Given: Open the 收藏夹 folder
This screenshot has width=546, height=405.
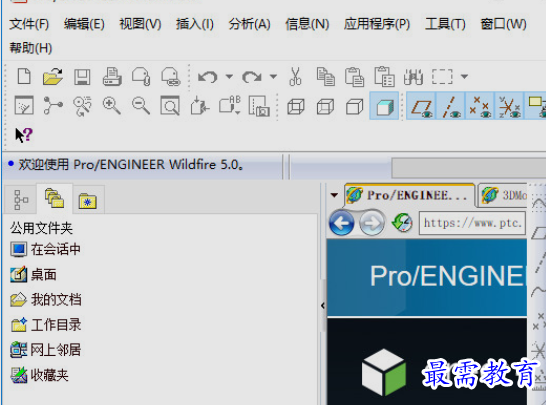Looking at the screenshot, I should (x=39, y=375).
